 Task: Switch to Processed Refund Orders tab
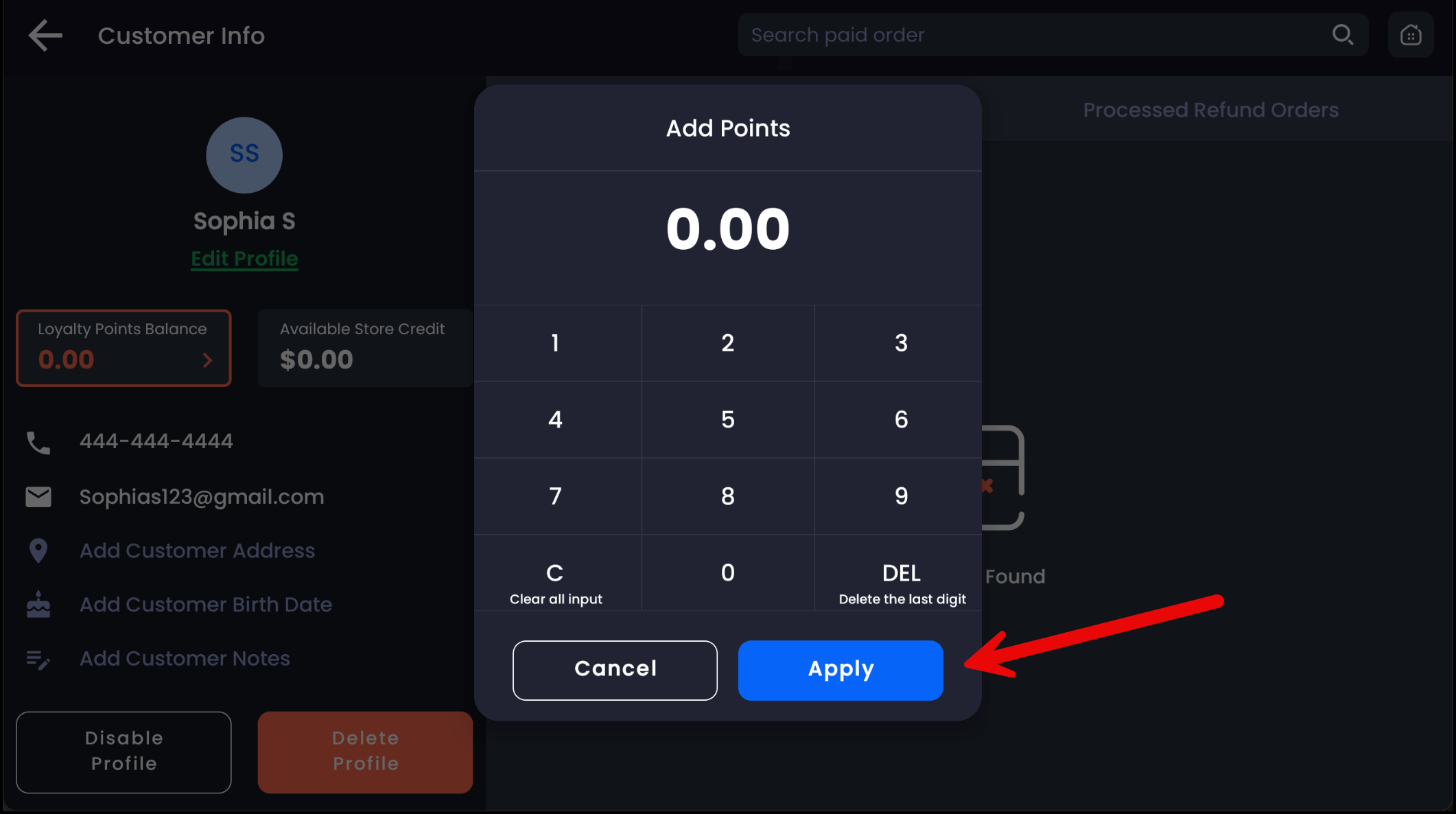[x=1210, y=110]
